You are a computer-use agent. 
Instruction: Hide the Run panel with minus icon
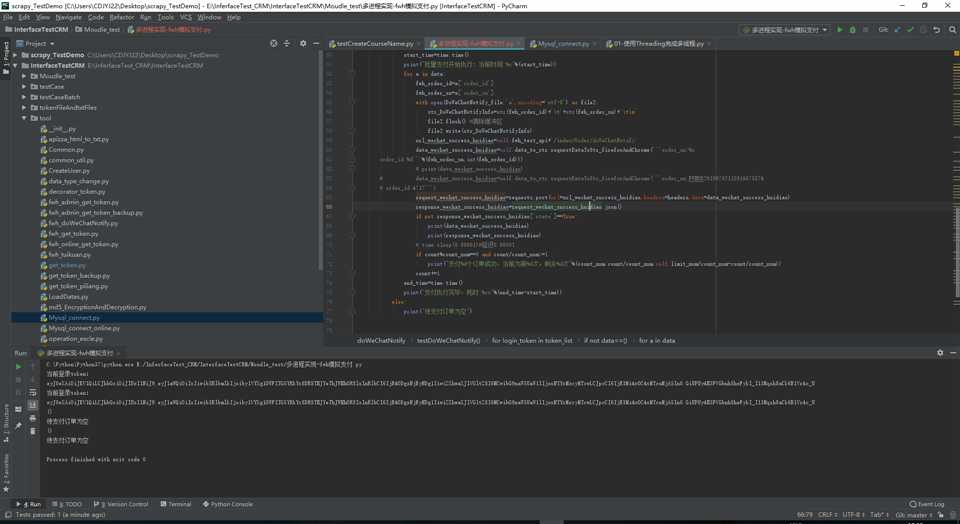(953, 353)
